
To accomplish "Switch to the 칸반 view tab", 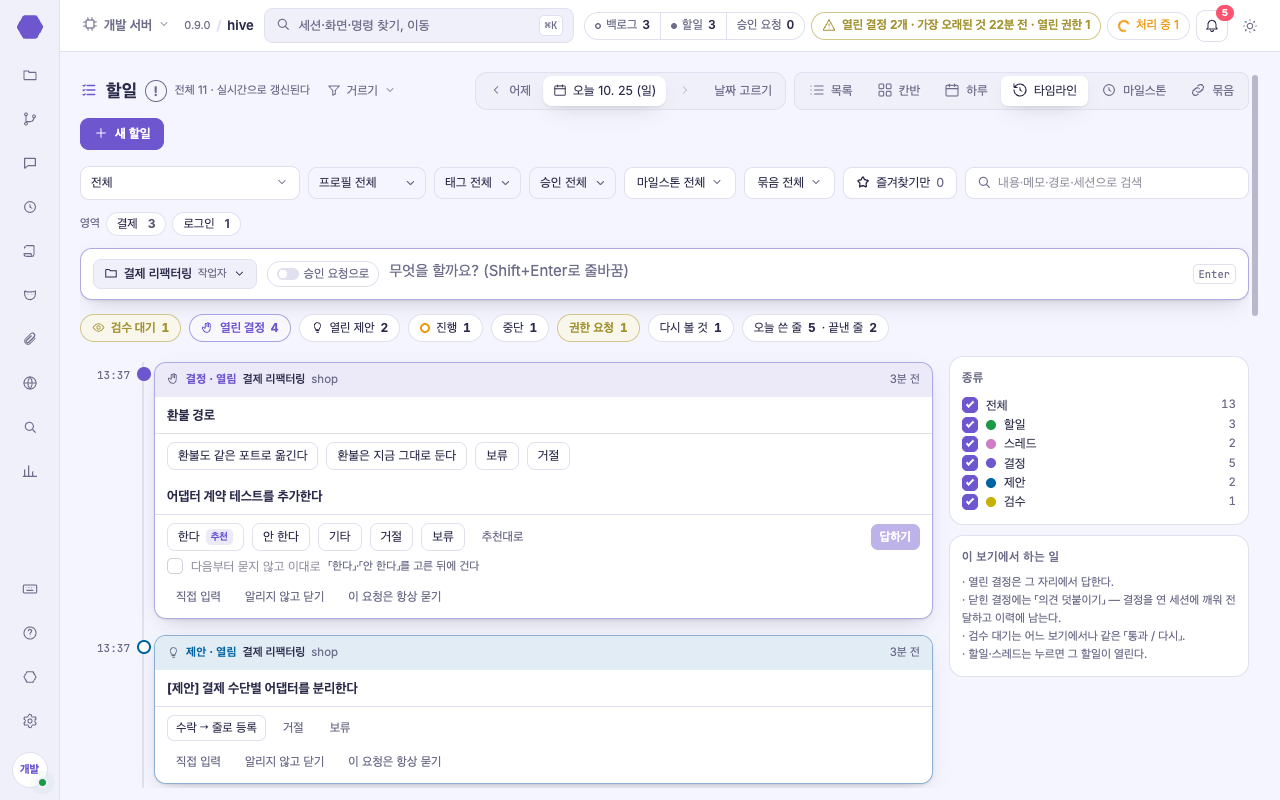I will pos(899,90).
